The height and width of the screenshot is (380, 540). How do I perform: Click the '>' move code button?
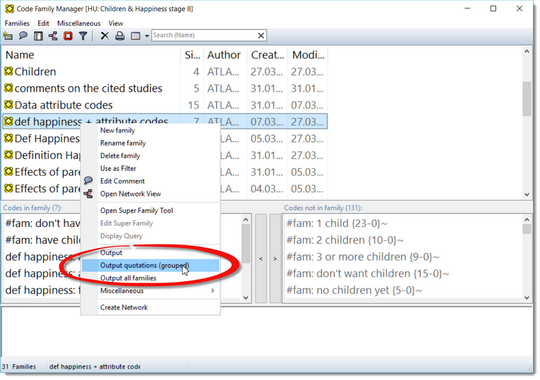[x=275, y=258]
